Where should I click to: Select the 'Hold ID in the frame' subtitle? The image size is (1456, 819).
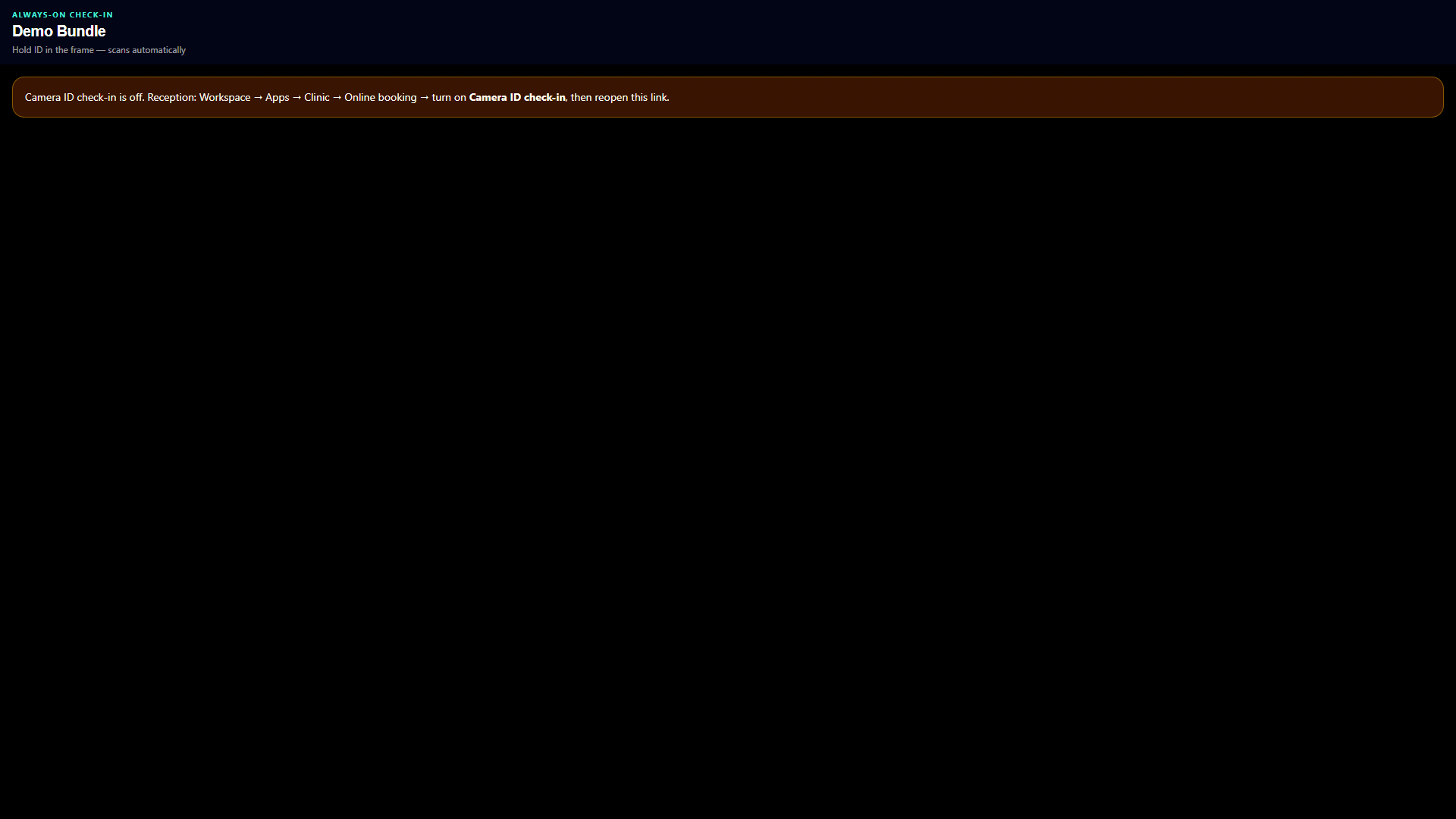(53, 50)
